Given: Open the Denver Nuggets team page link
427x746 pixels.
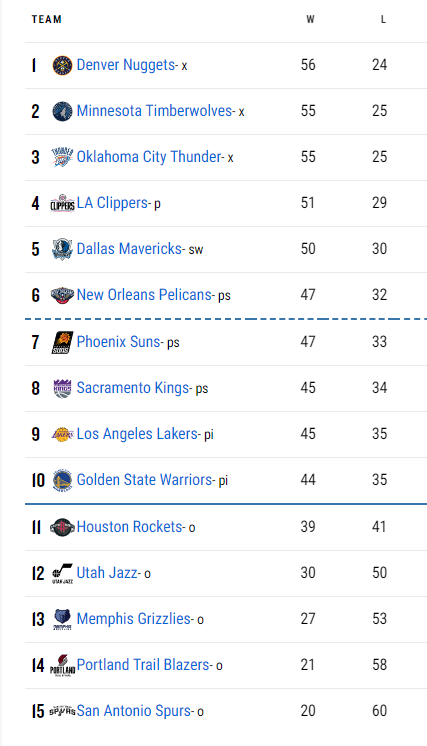Looking at the screenshot, I should click(x=126, y=65).
